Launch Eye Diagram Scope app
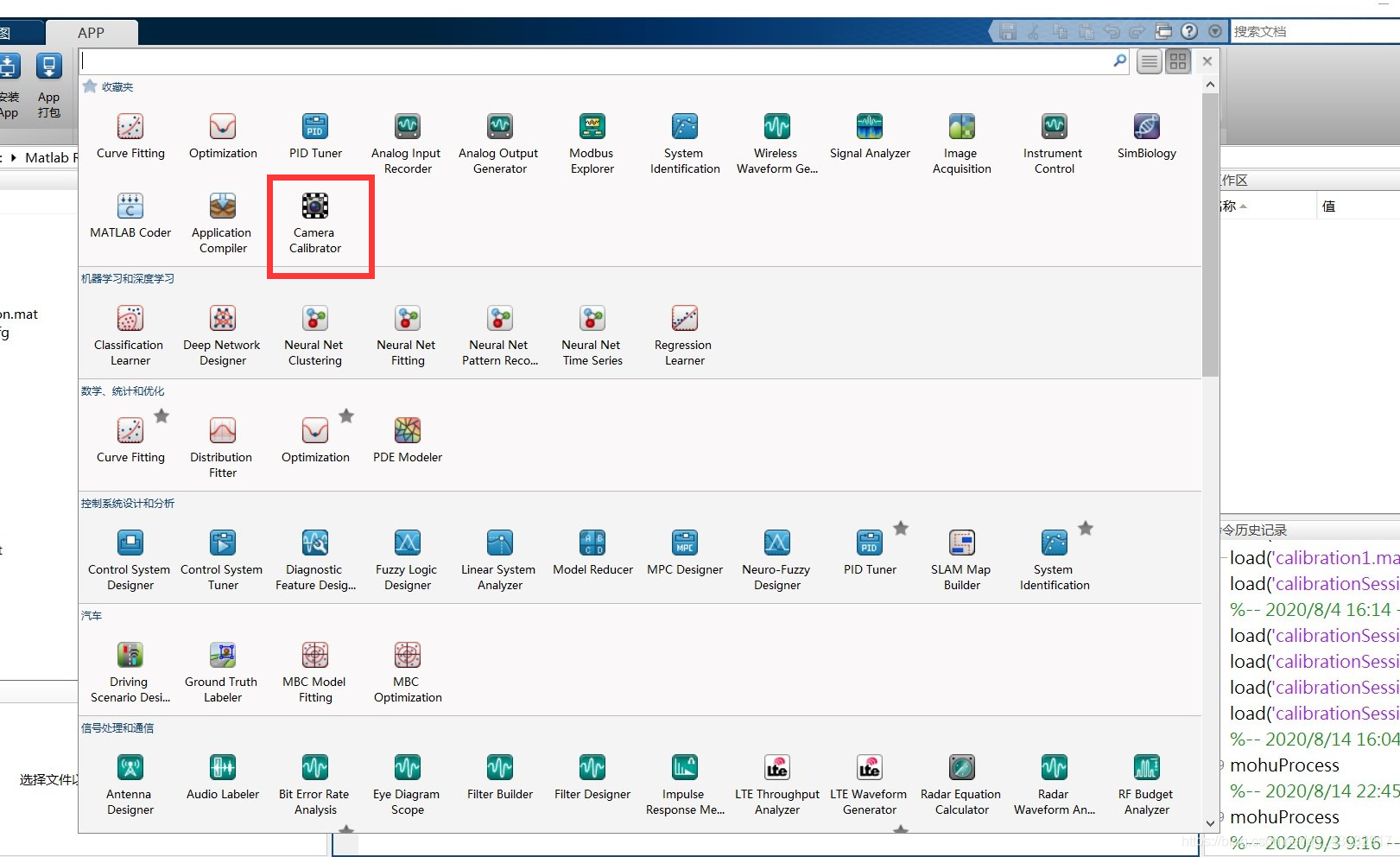The height and width of the screenshot is (857, 1400). 407,784
